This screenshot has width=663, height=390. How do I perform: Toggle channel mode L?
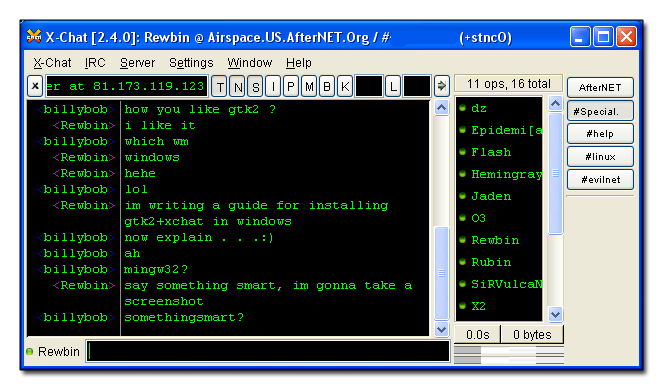pos(393,87)
